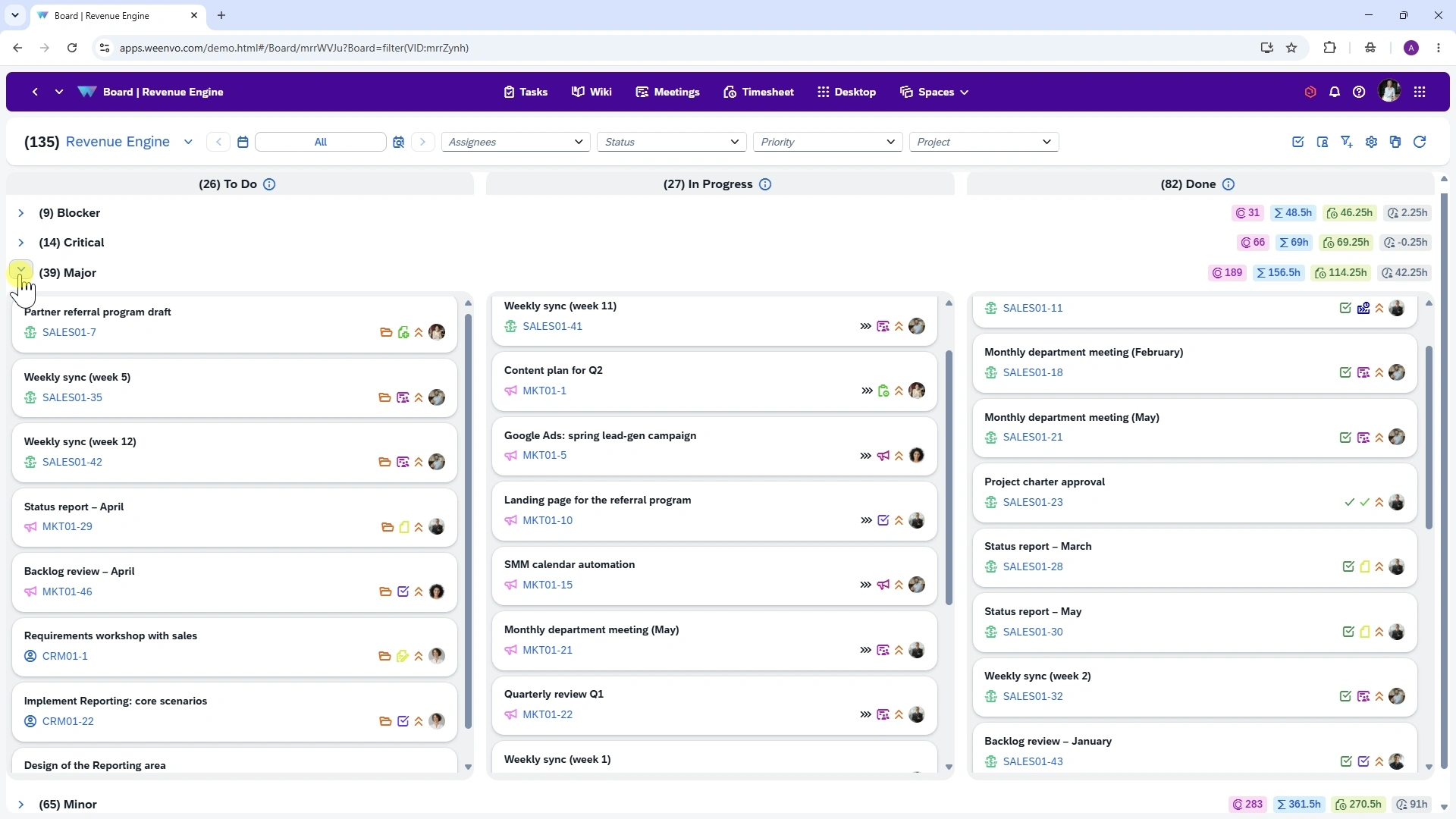Click the done checkbox icon on SALES01-30

click(x=1348, y=632)
